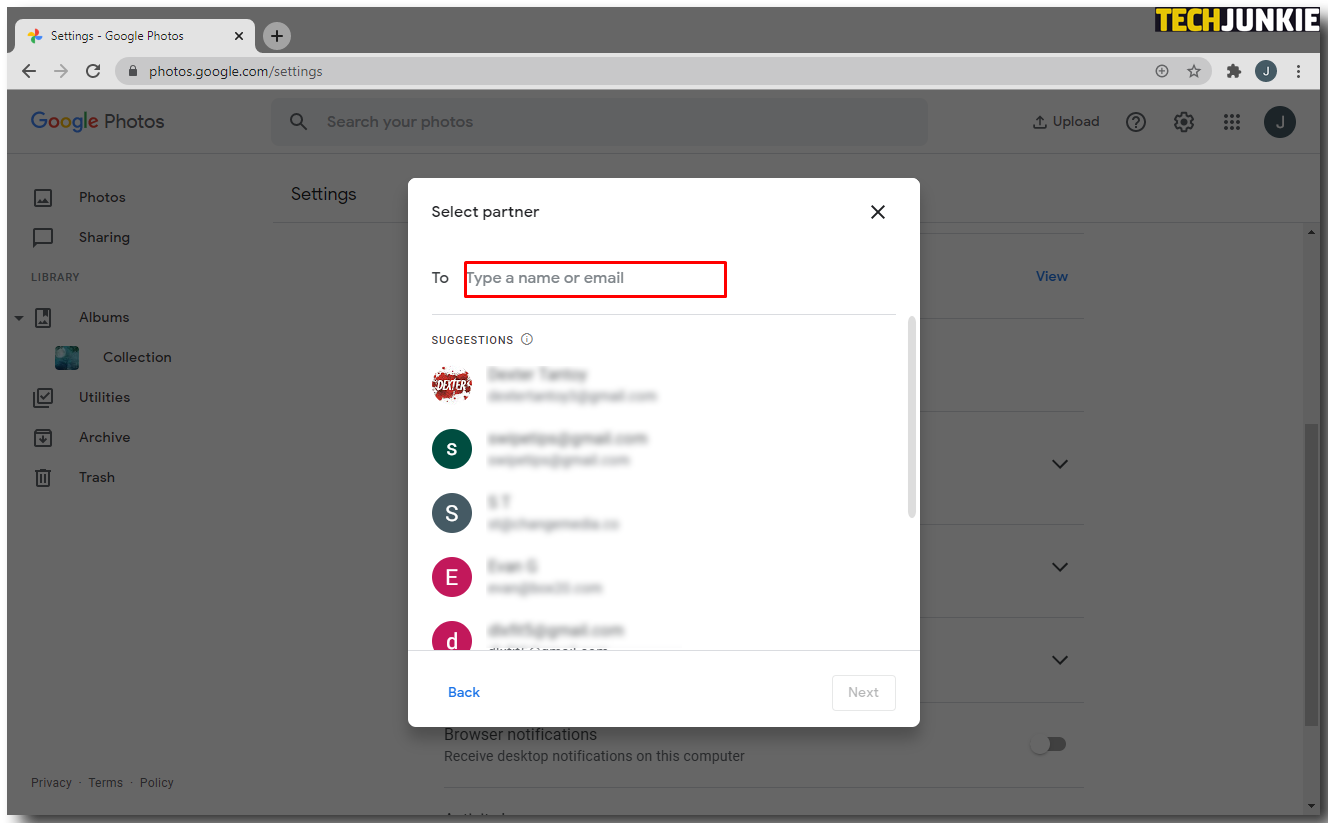Select the Dexter avatar suggestion
Image resolution: width=1328 pixels, height=823 pixels.
[x=452, y=384]
